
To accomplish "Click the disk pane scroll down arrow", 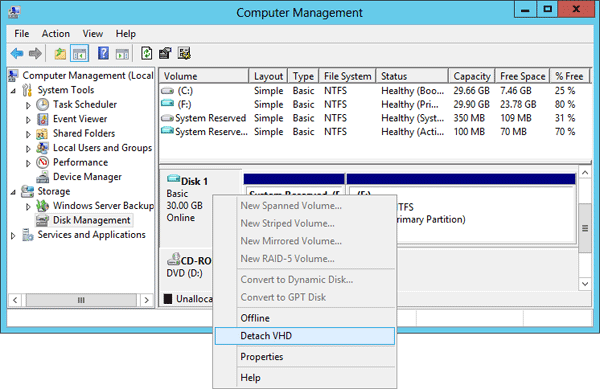I will pyautogui.click(x=585, y=284).
